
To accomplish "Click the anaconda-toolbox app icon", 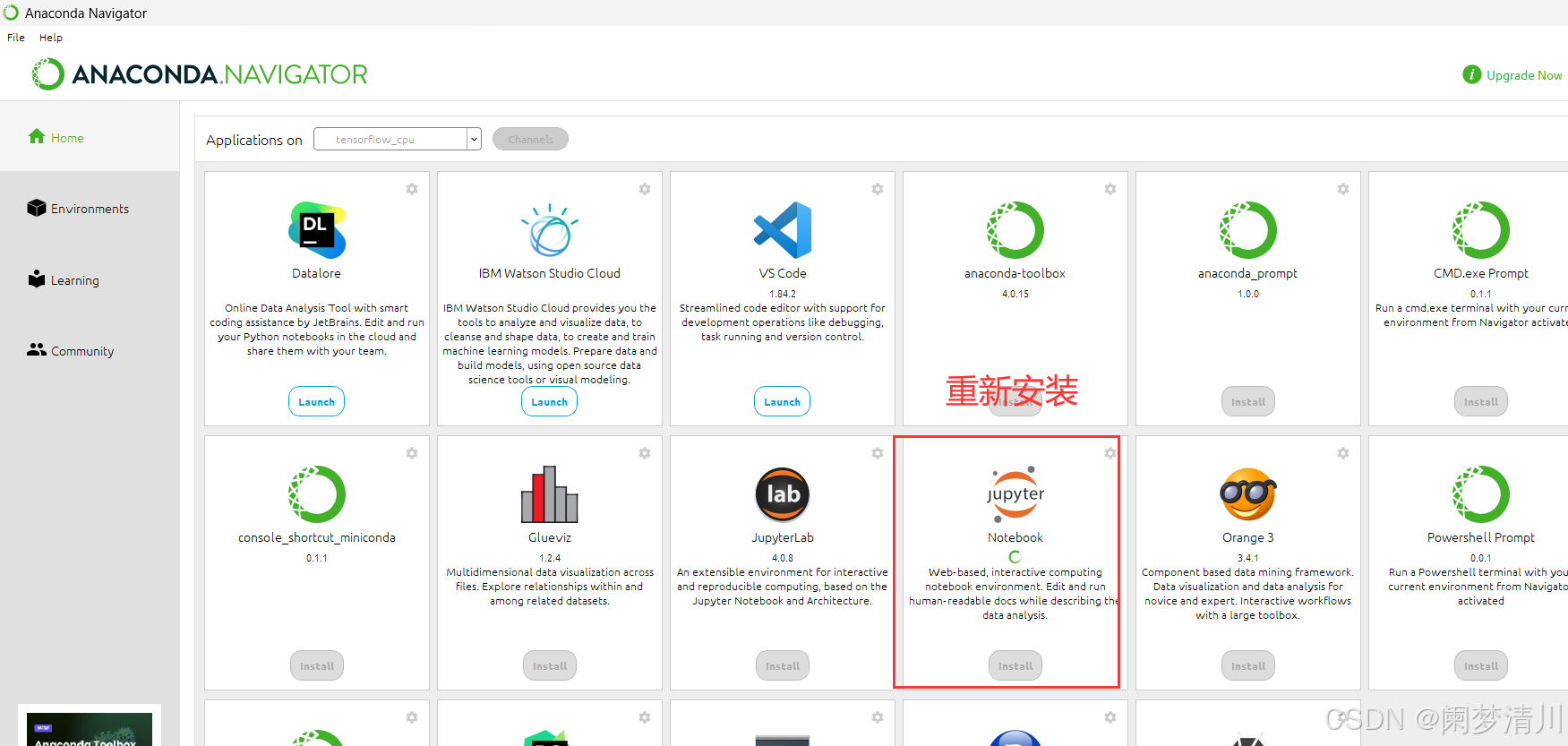I will pyautogui.click(x=1015, y=230).
